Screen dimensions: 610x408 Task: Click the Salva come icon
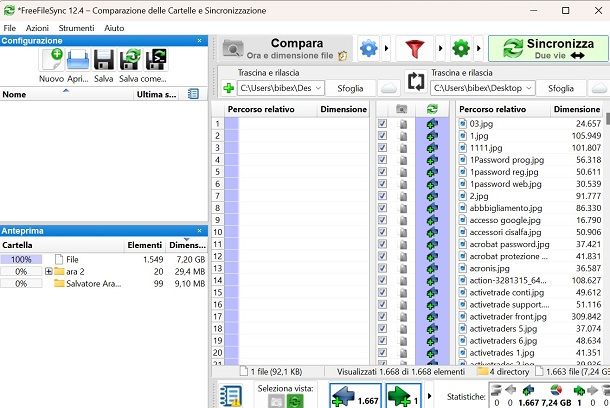130,60
